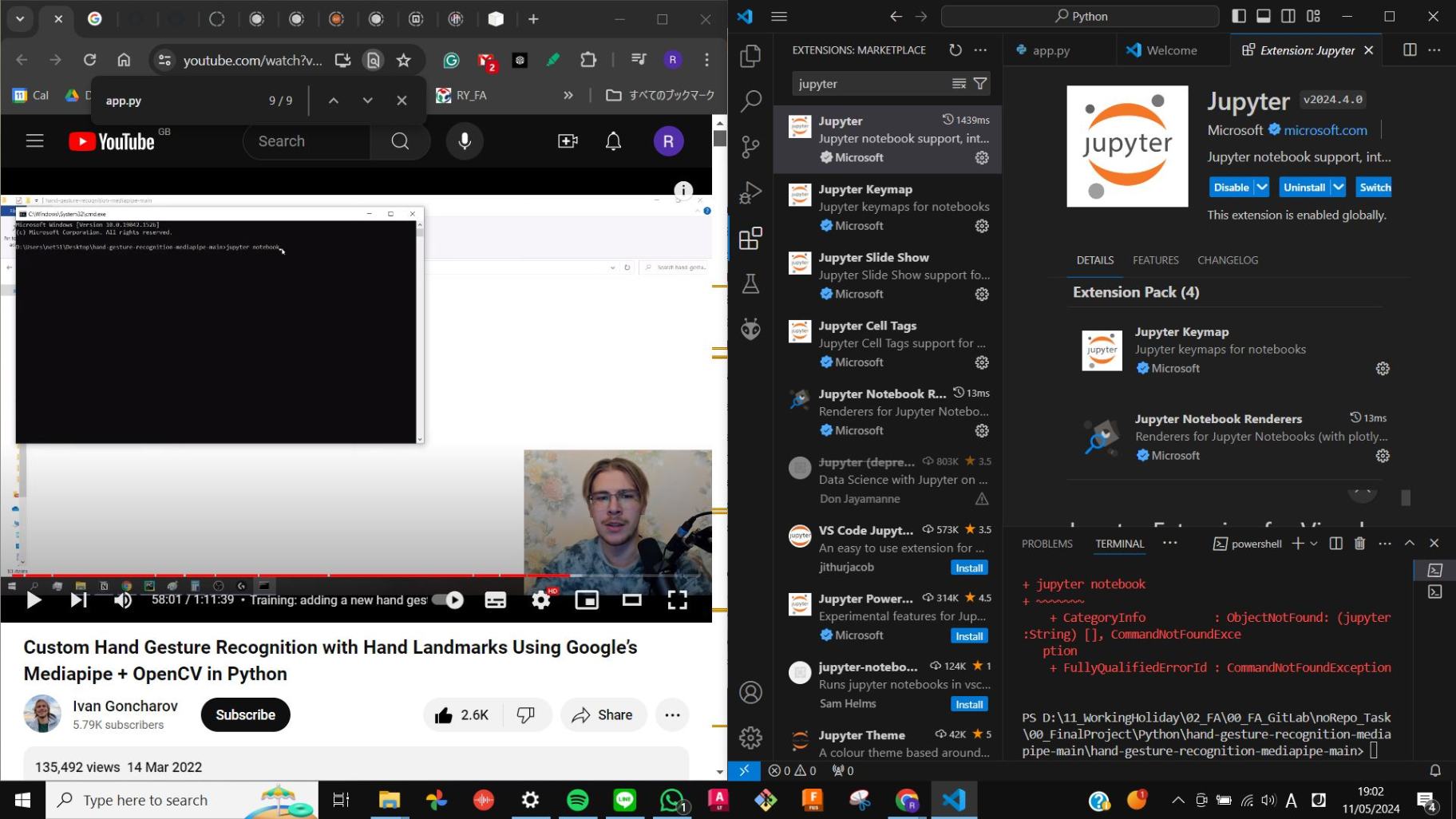The height and width of the screenshot is (819, 1456).
Task: Show hidden system tray icons
Action: tap(1178, 800)
